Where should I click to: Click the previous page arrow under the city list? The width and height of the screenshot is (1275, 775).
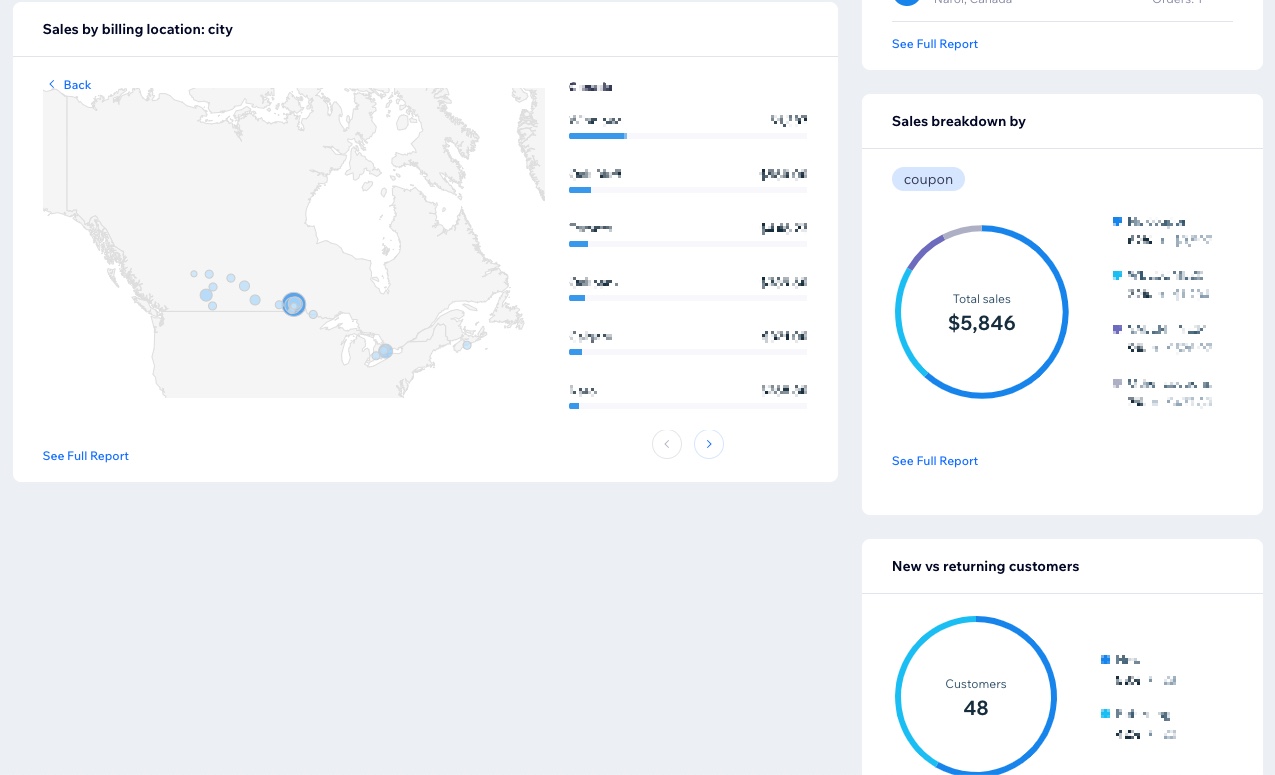(x=667, y=444)
